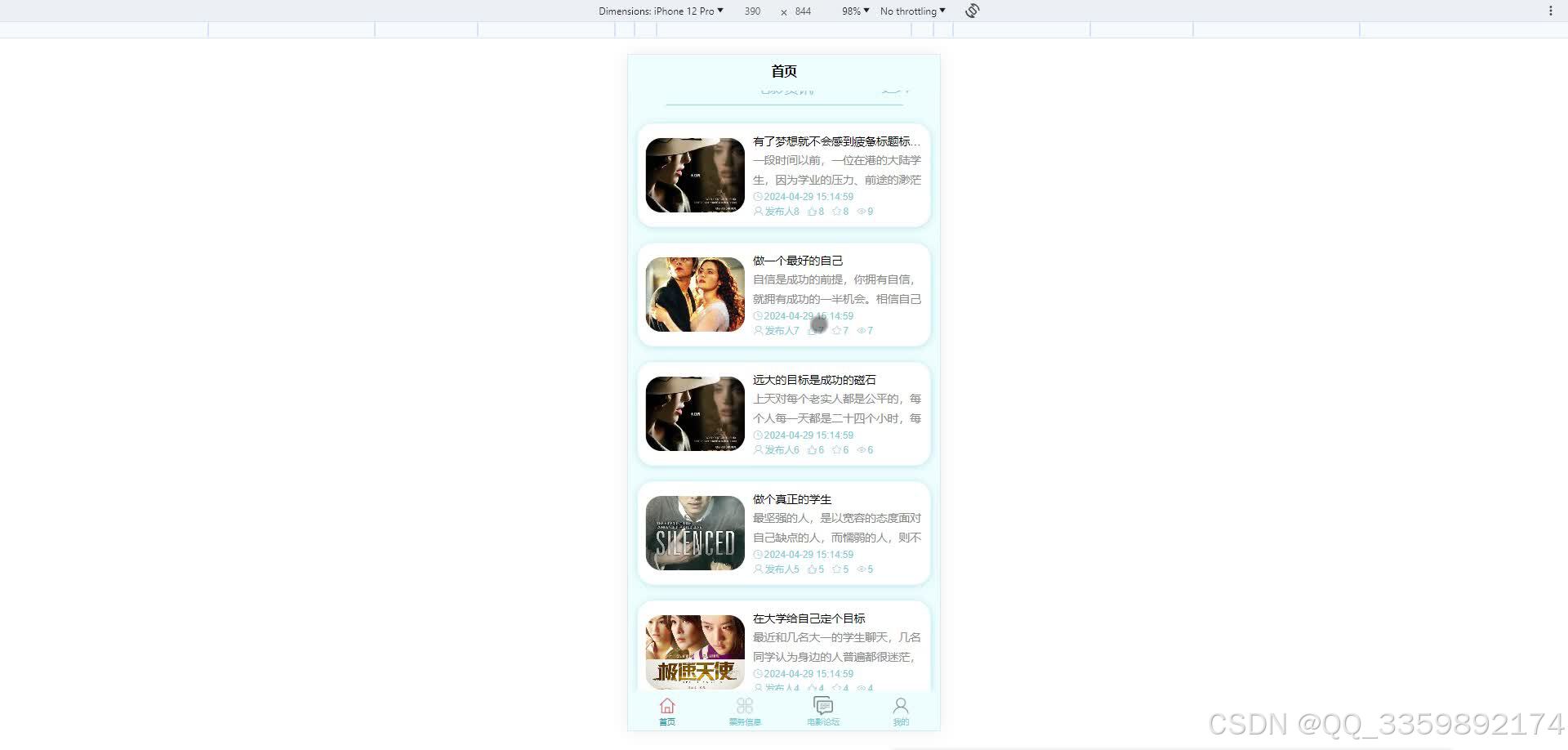Screen dimensions: 1568x750
Task: Click the clock icon on 在大学给自己定个目标 date
Action: [758, 674]
